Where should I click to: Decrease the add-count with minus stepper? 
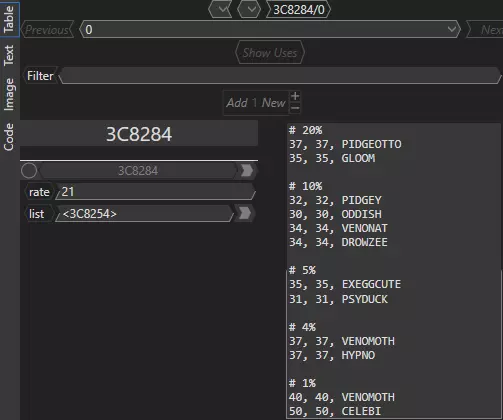click(x=295, y=108)
